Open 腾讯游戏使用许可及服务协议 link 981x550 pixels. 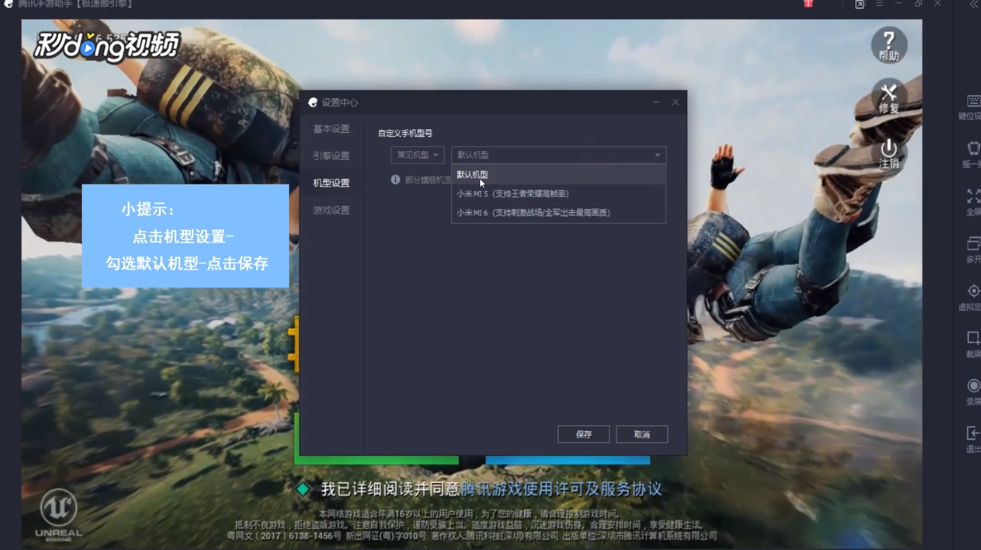[561, 489]
